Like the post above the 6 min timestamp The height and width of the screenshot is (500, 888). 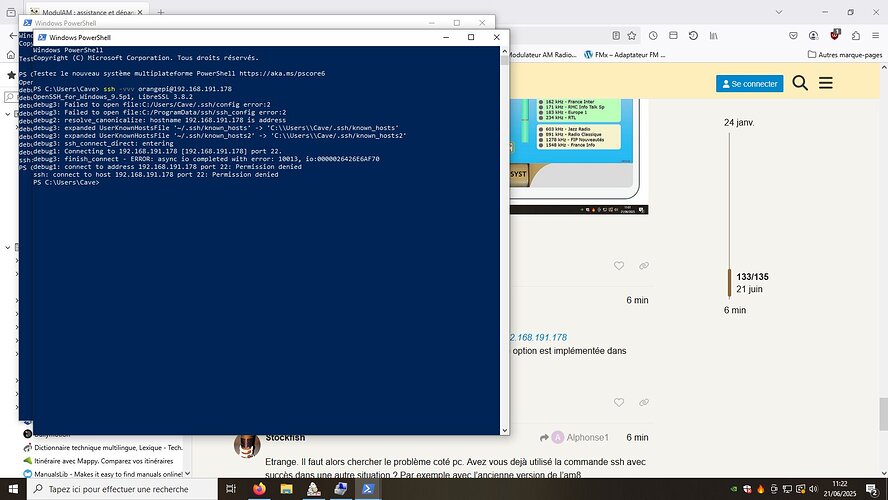click(x=619, y=266)
